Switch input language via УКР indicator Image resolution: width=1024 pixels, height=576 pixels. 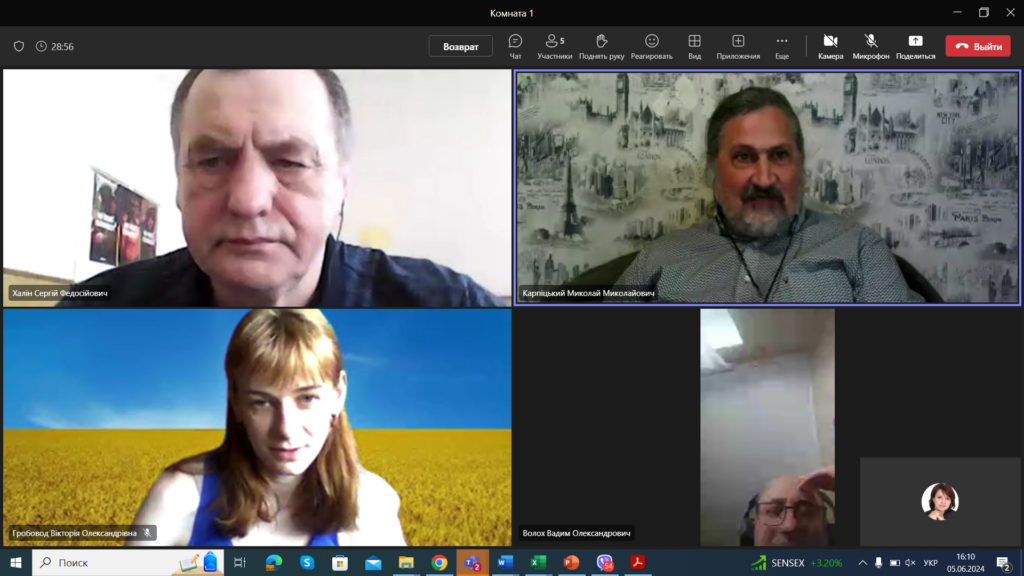click(930, 563)
